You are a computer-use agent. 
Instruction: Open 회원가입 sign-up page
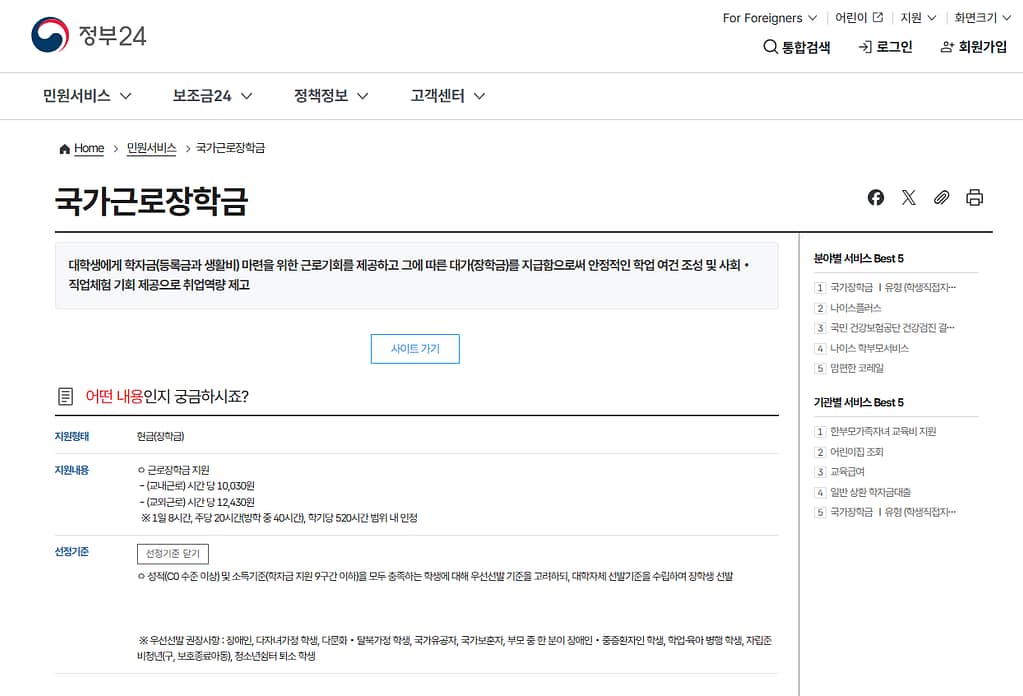tap(973, 47)
